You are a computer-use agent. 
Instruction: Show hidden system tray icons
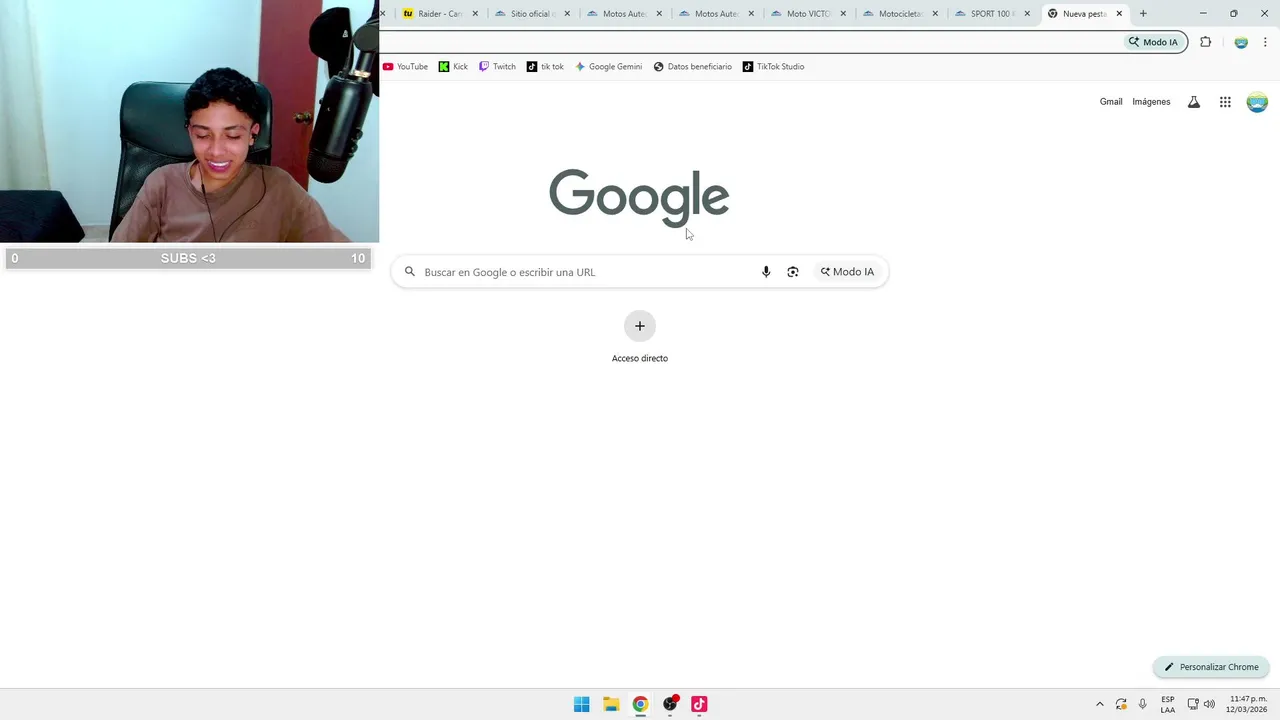tap(1100, 704)
